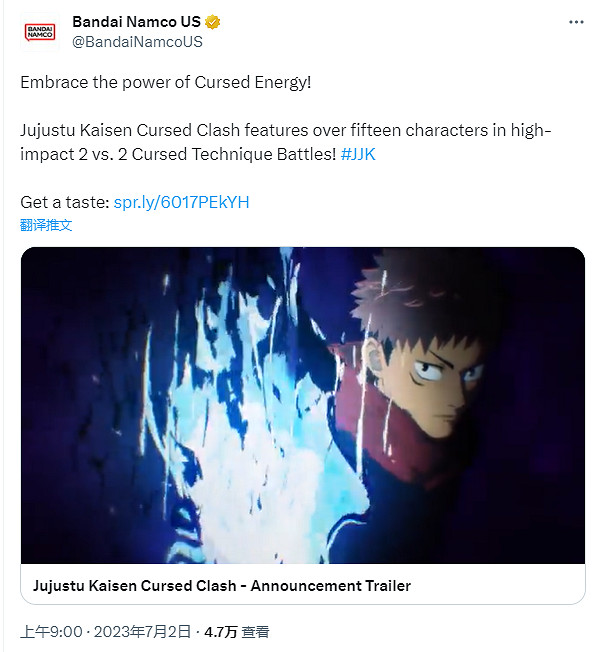This screenshot has height=652, width=602.
Task: Open the #JJK hashtag
Action: click(x=358, y=155)
